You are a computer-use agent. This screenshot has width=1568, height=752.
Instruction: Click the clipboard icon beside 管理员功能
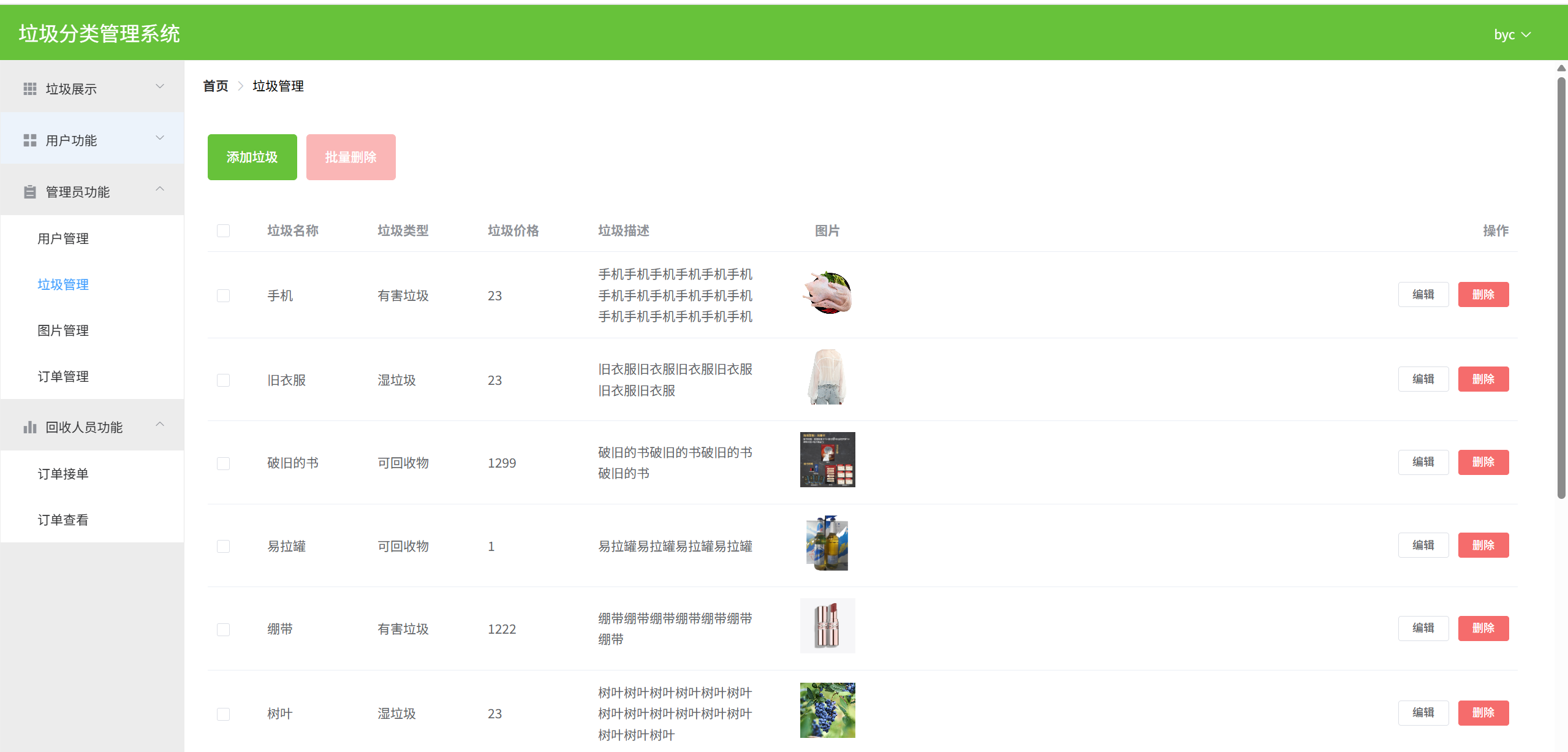pos(29,192)
